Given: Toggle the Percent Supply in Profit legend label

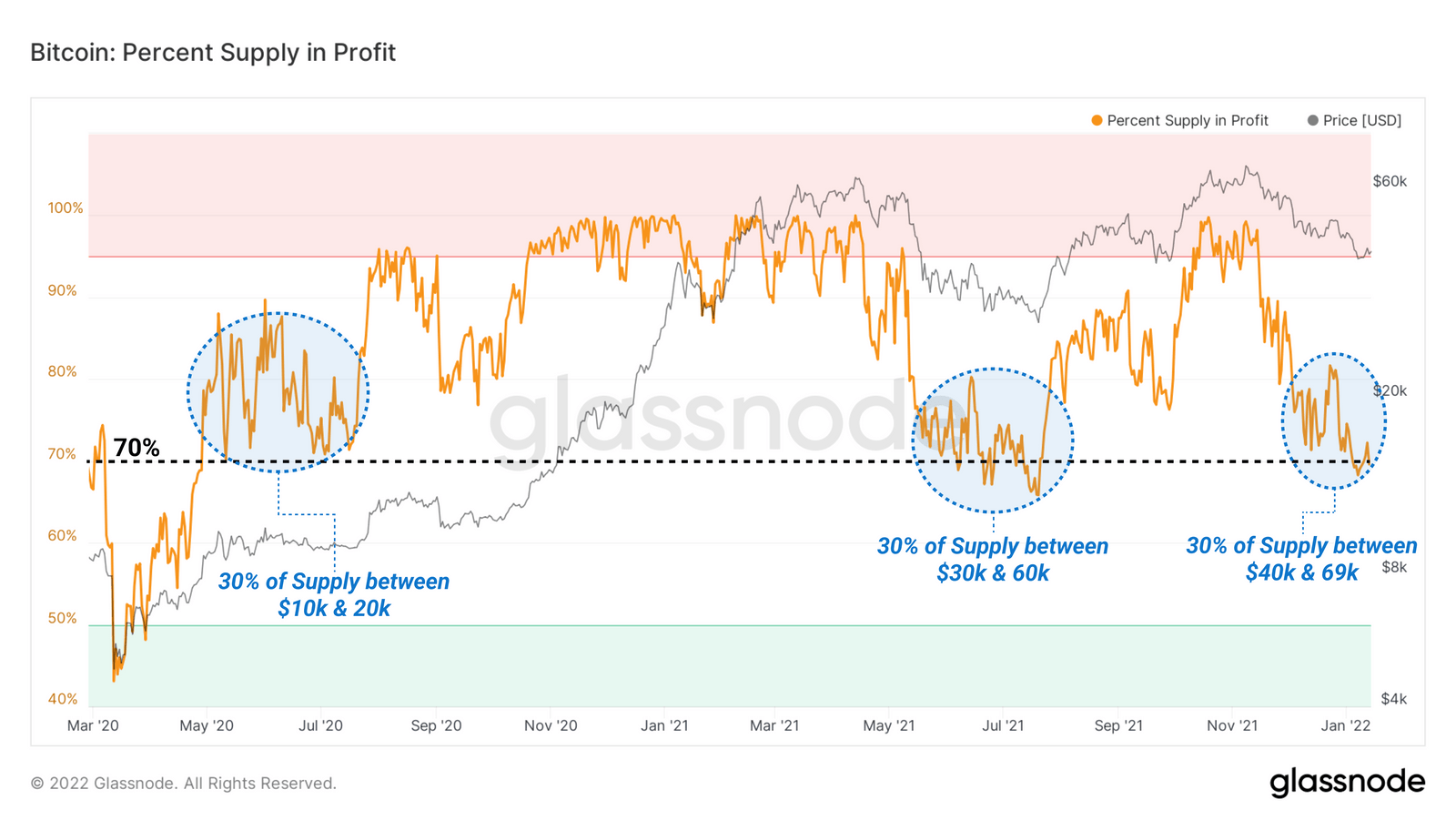Looking at the screenshot, I should point(1188,120).
